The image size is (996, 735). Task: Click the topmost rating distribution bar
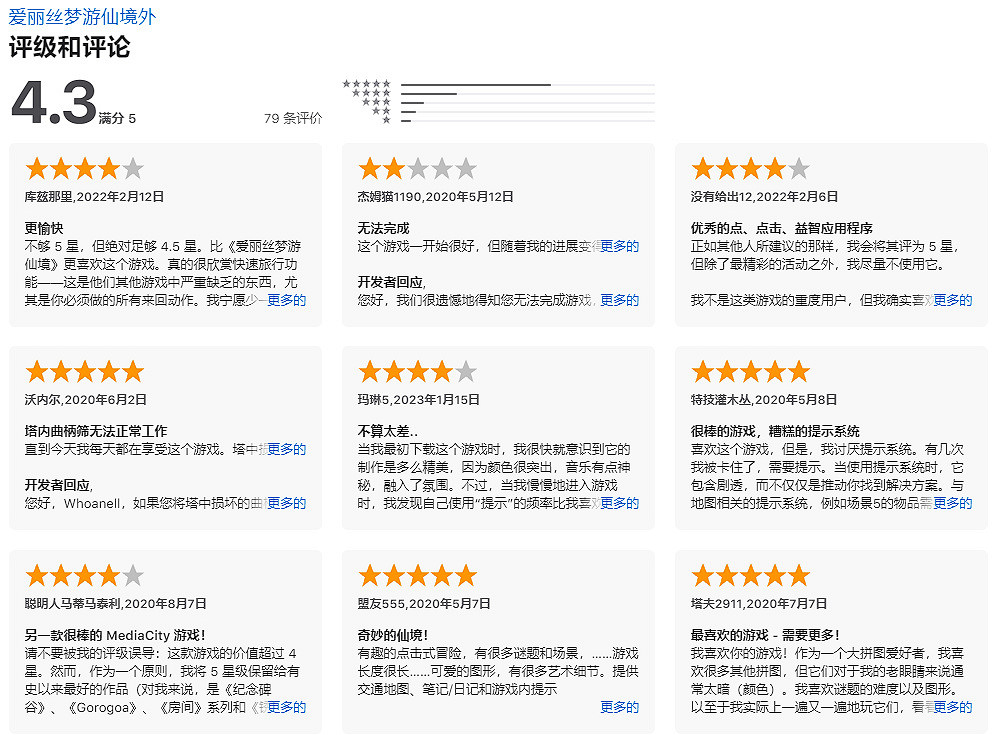pos(527,85)
